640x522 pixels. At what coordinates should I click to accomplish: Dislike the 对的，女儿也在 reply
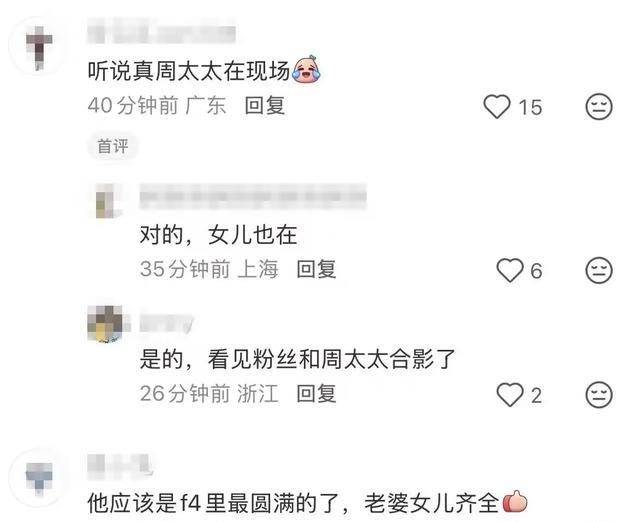coord(599,270)
